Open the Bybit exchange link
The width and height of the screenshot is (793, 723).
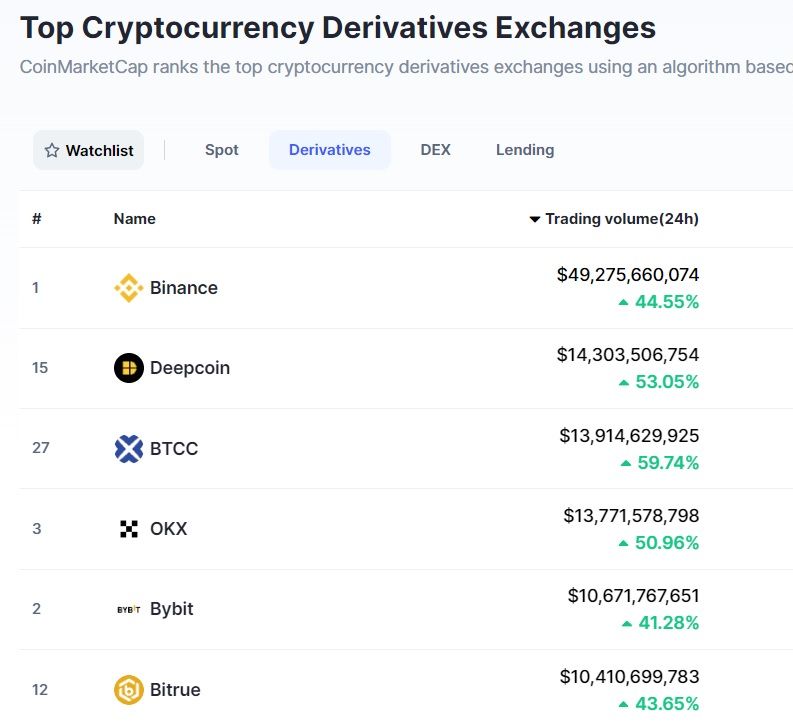(x=172, y=609)
